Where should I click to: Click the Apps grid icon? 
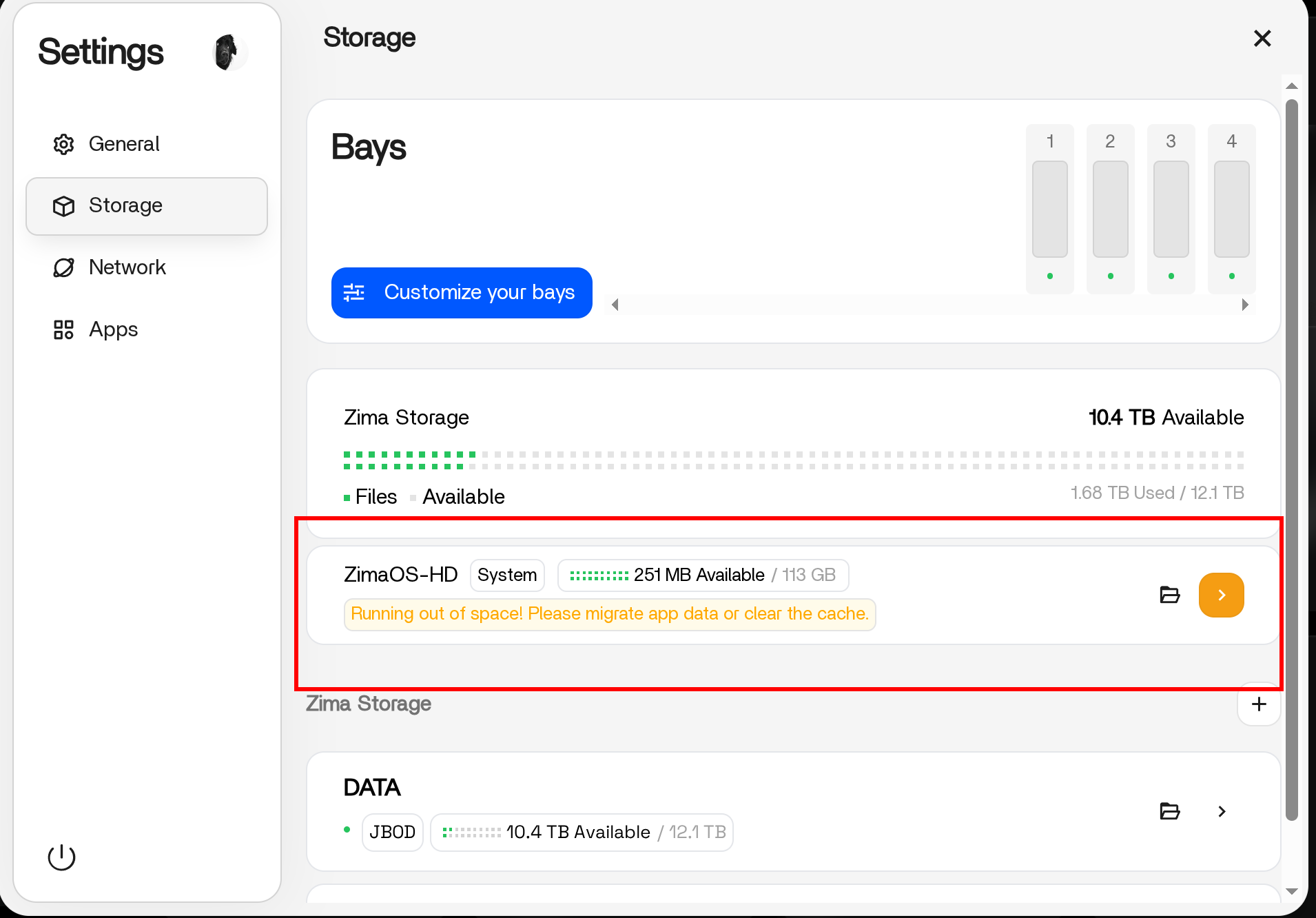pos(63,329)
